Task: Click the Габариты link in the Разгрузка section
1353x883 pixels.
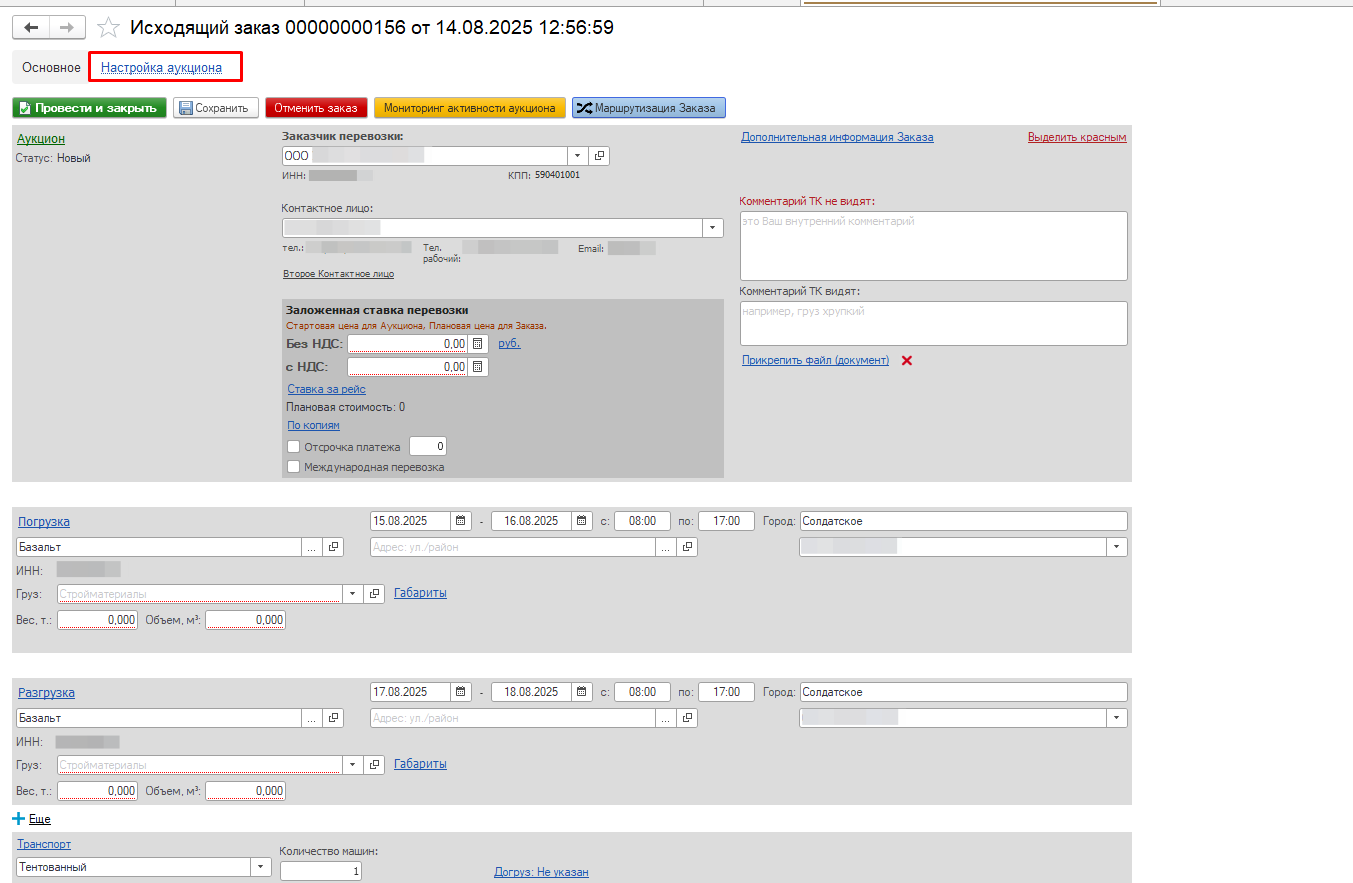Action: [x=420, y=764]
